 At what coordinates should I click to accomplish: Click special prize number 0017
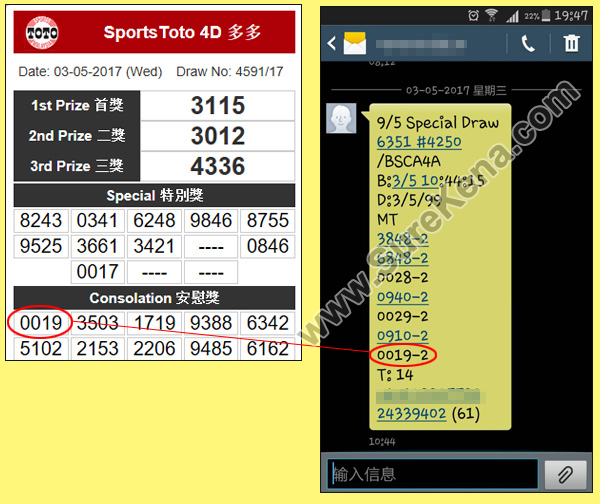(97, 272)
